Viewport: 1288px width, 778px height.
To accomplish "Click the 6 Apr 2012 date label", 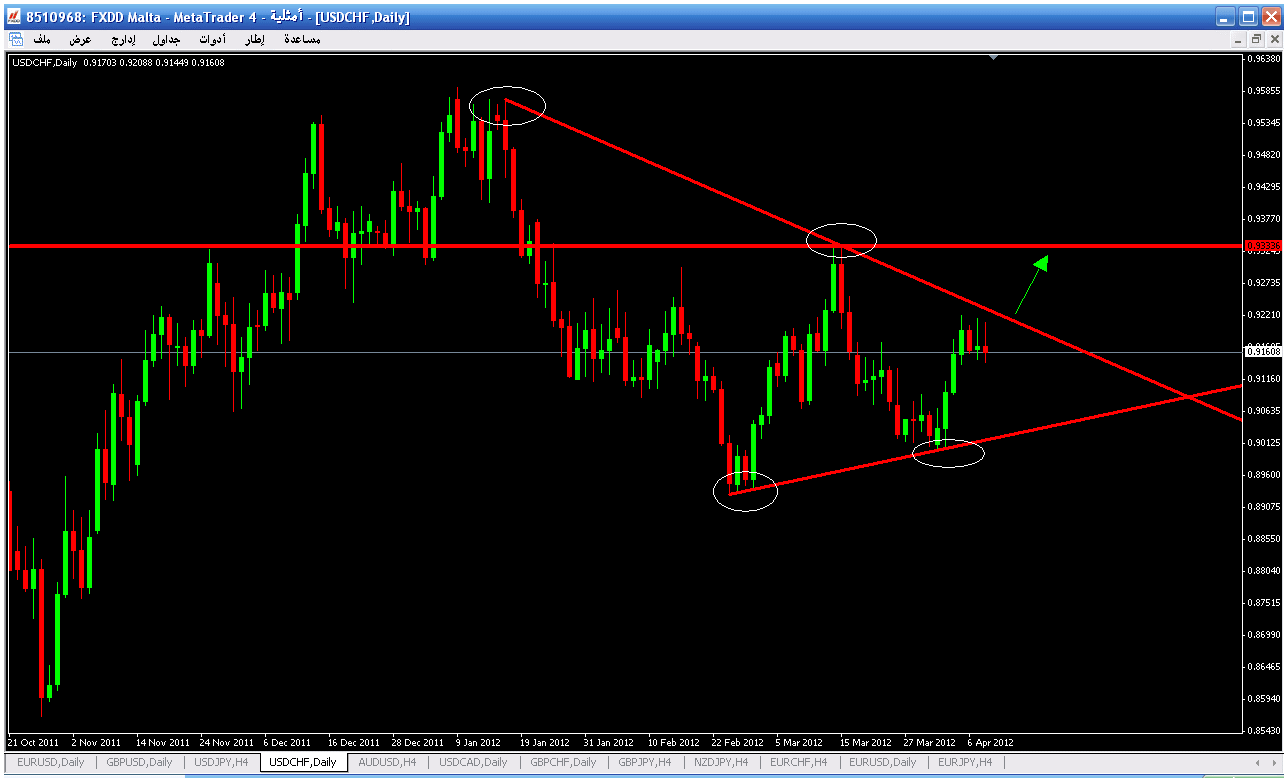I will click(x=990, y=743).
